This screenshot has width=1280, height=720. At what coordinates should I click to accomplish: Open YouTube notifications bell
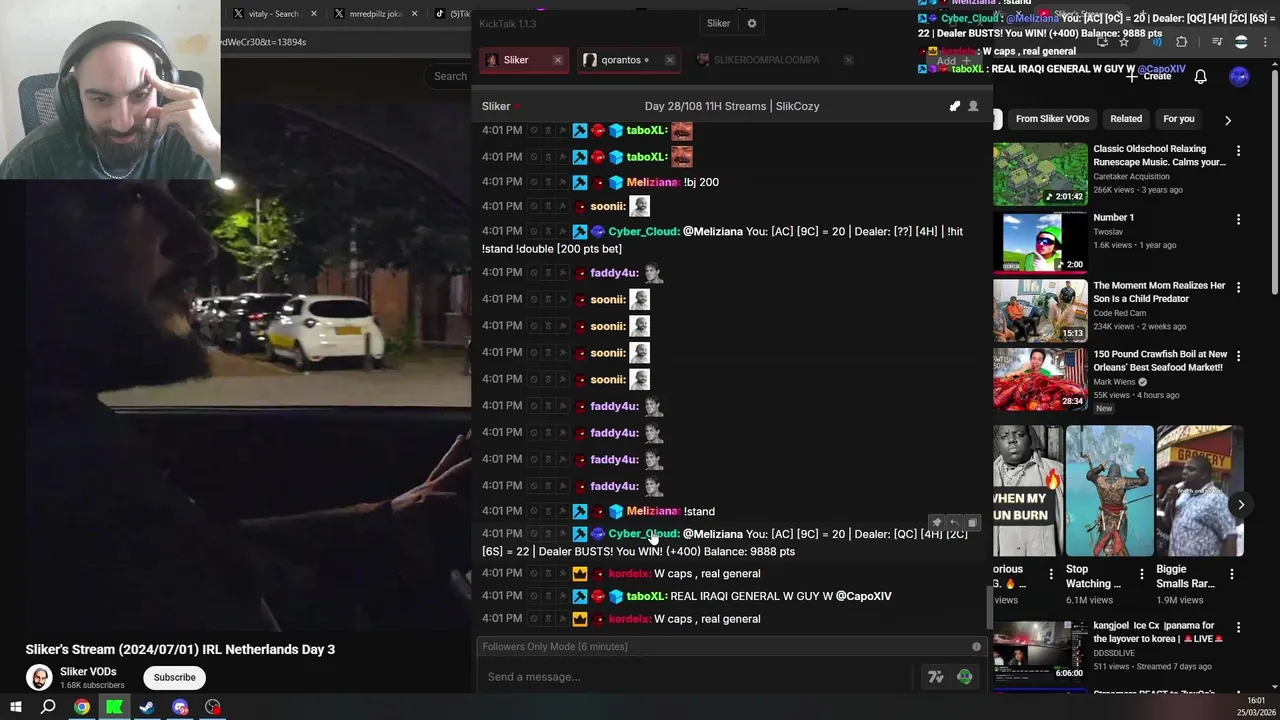pos(1201,77)
